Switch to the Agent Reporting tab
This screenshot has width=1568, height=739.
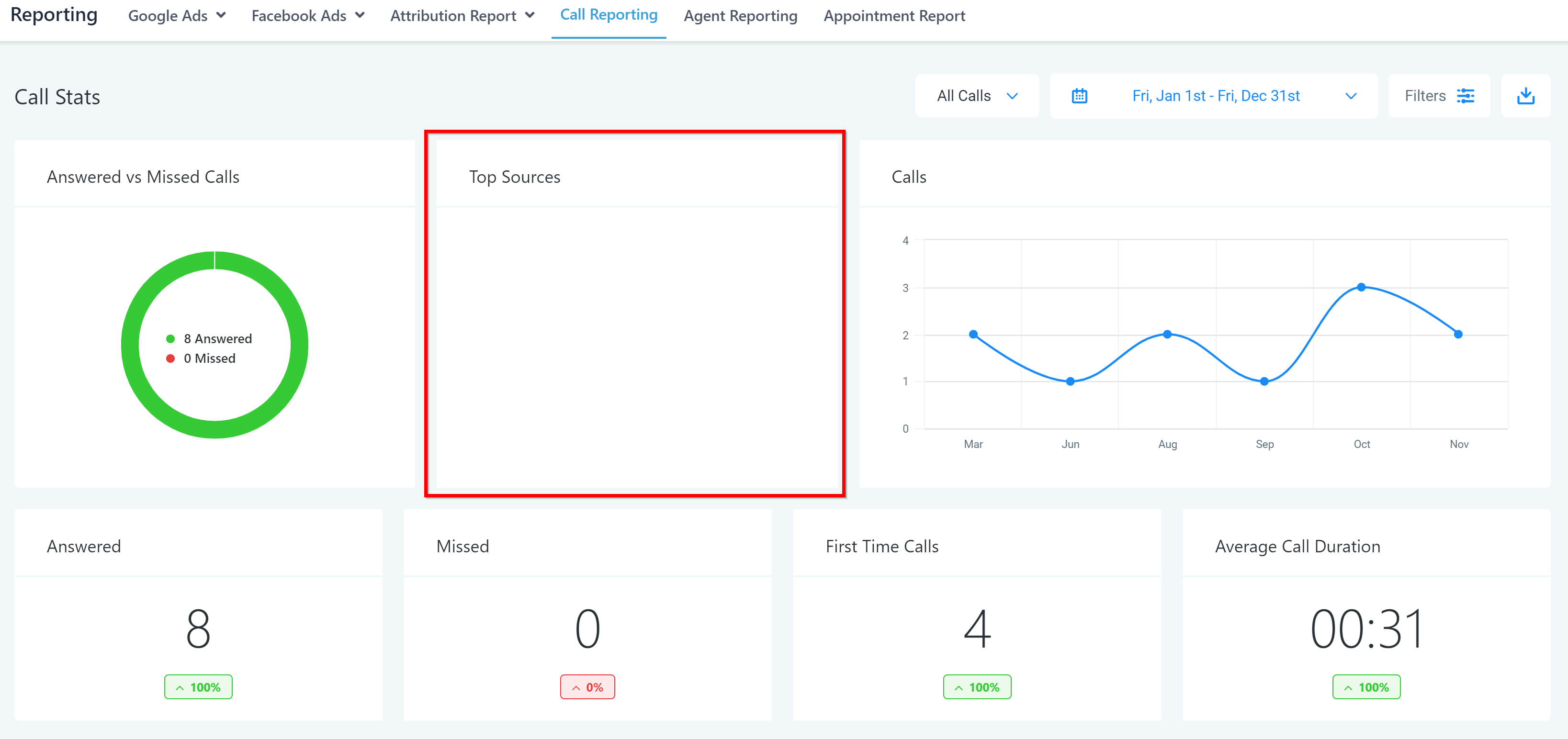click(x=740, y=16)
